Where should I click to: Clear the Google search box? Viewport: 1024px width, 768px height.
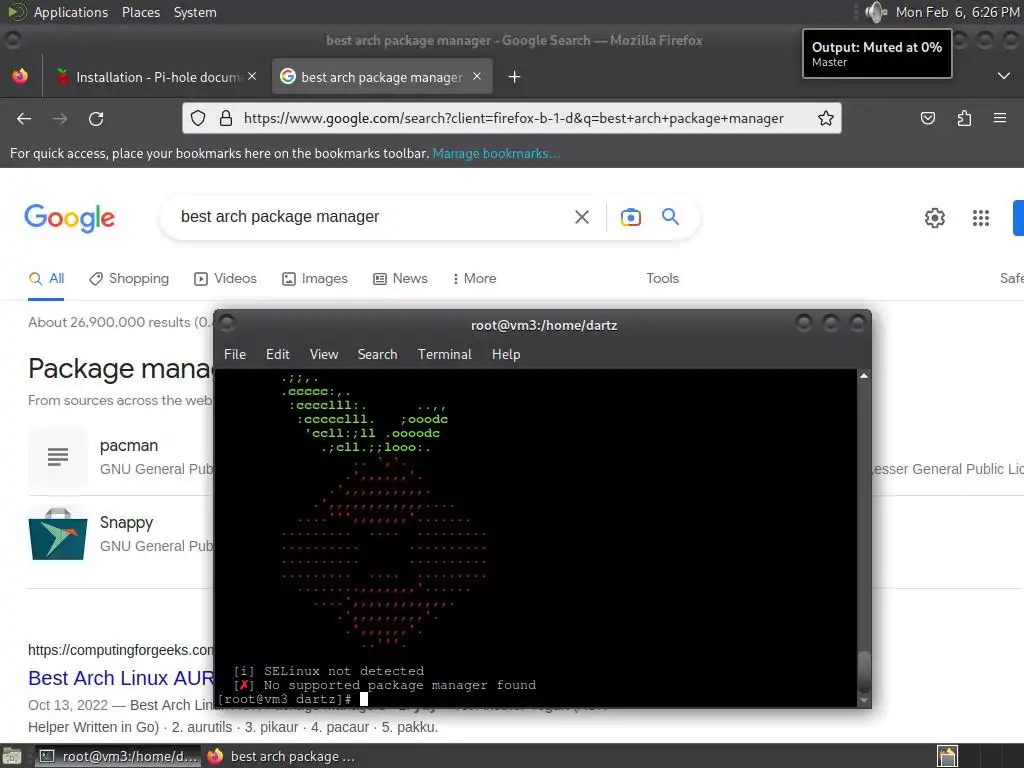pos(582,217)
